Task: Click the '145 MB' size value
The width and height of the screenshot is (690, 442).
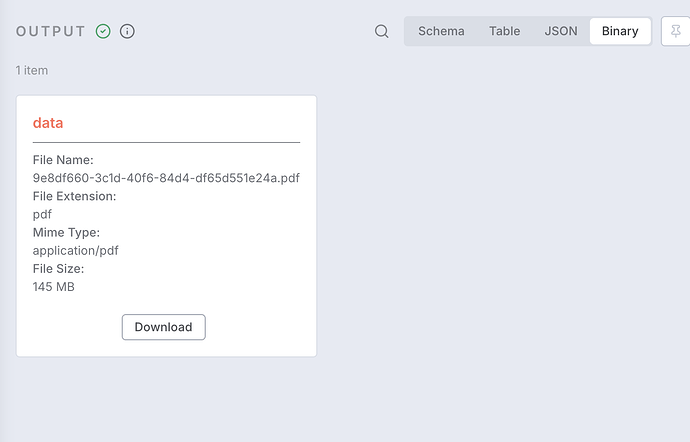Action: tap(54, 287)
